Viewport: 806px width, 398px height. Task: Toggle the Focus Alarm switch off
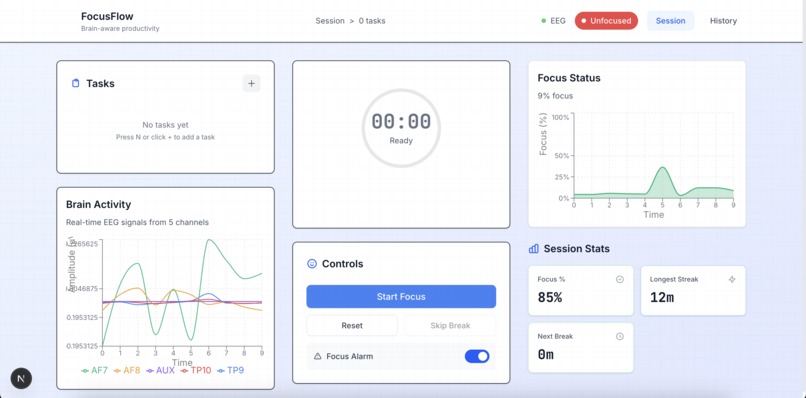tap(477, 356)
